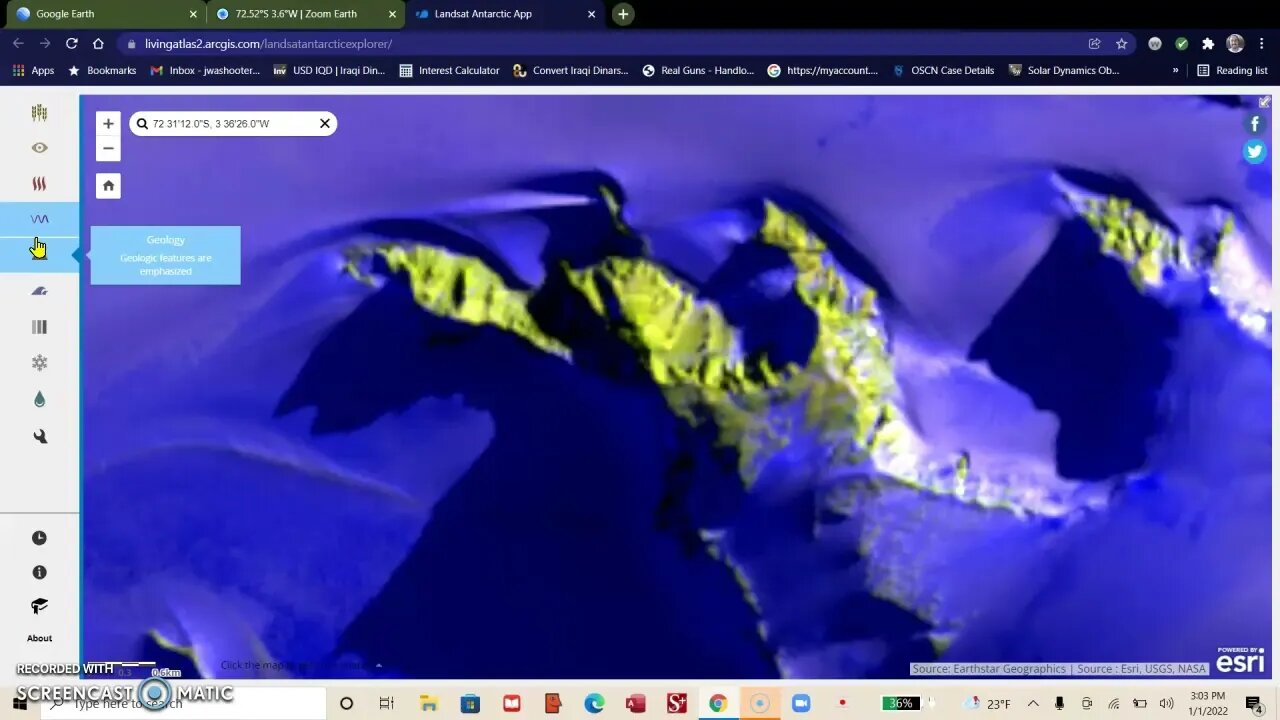The height and width of the screenshot is (720, 1280).
Task: Select the Landsat Antarctic App tab
Action: click(x=505, y=14)
